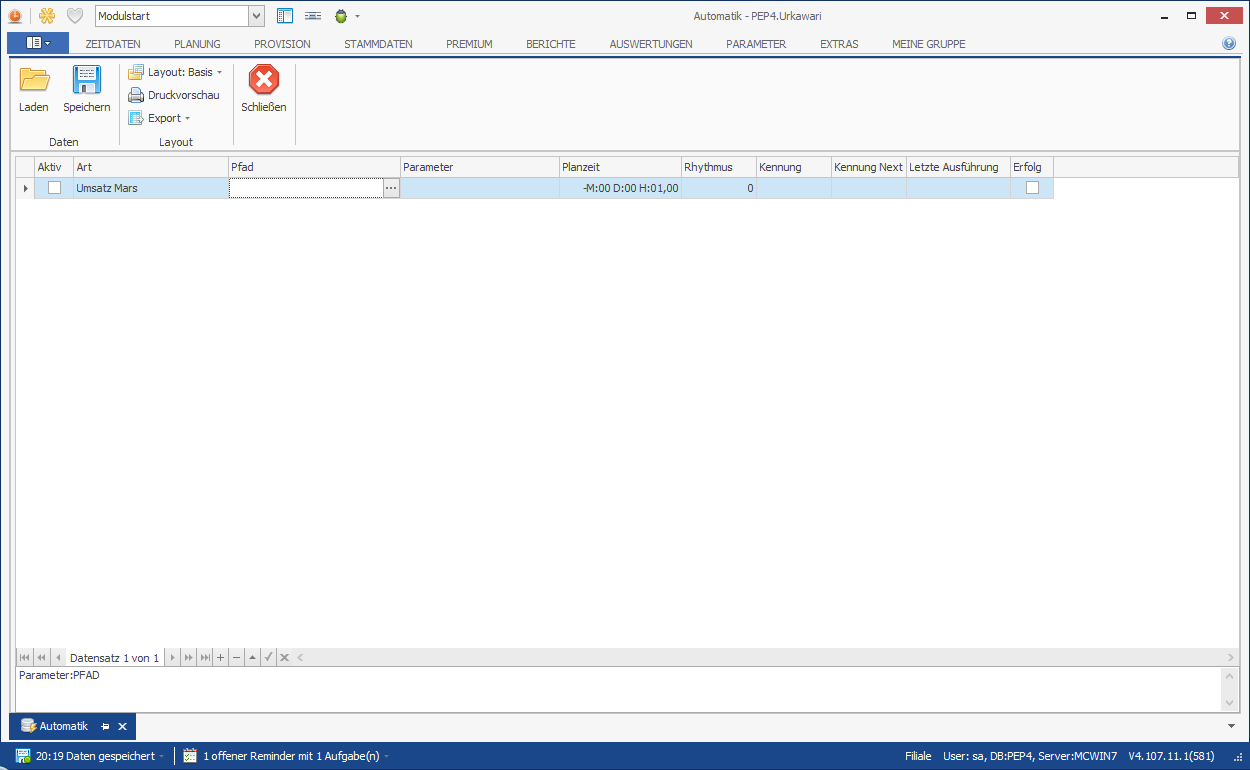Click the heart favorites icon in title bar
The height and width of the screenshot is (770, 1250).
point(75,16)
